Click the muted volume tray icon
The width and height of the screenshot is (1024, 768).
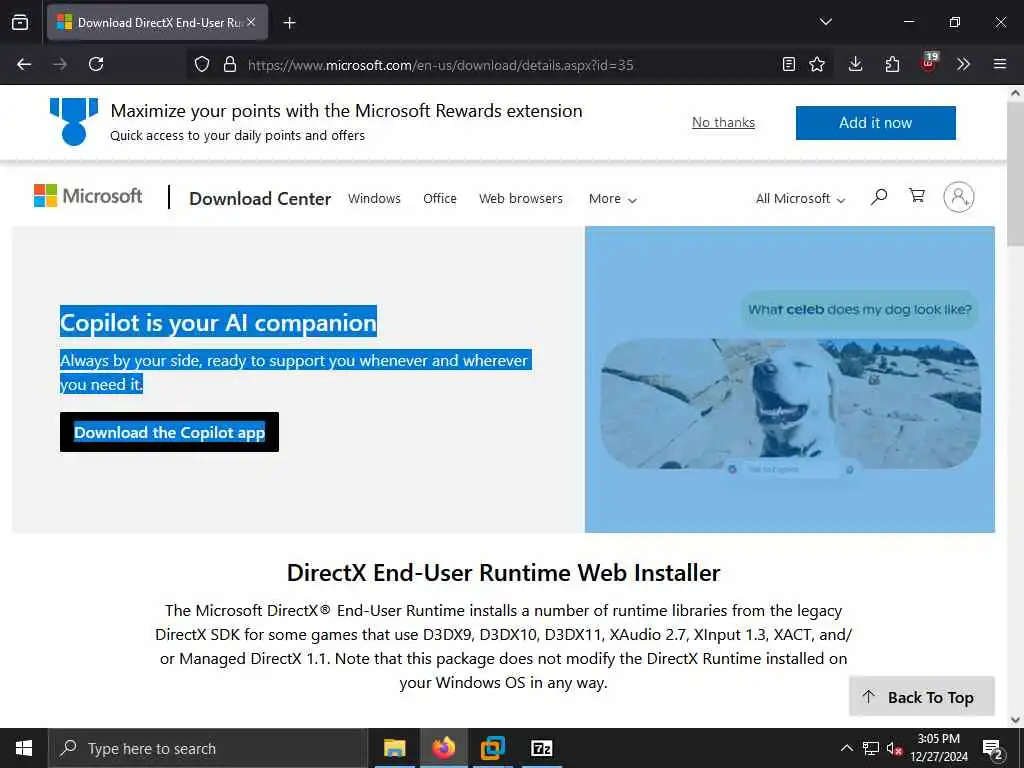894,749
